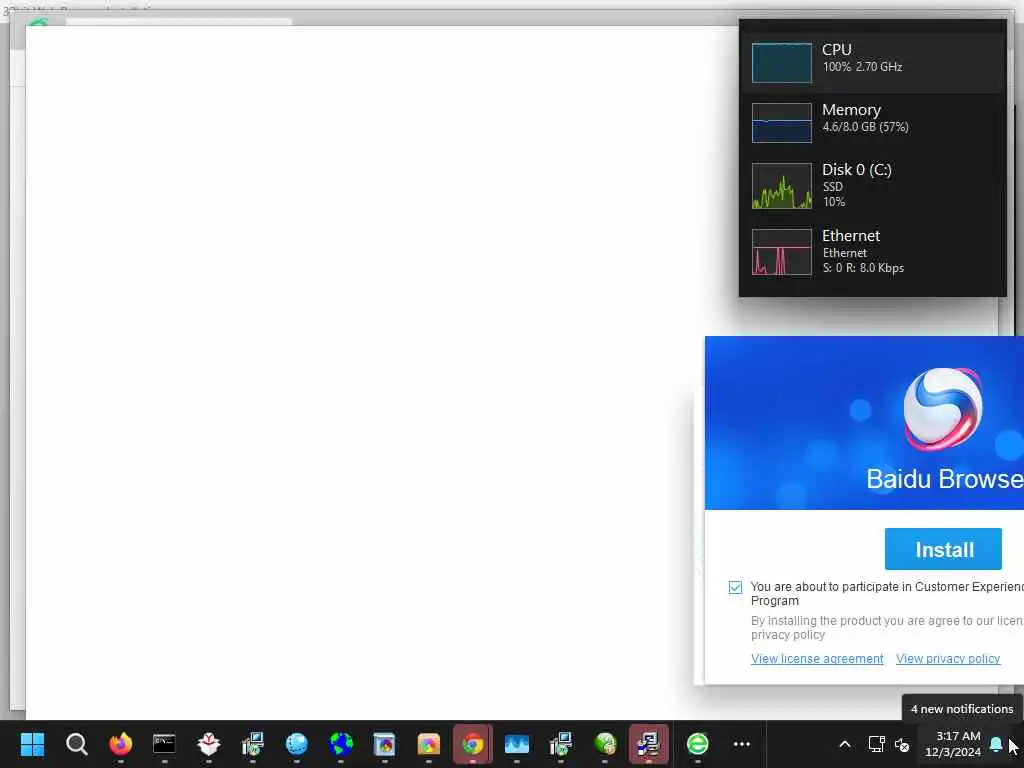Open the clock showing 3:17 AM
Viewport: 1024px width, 768px height.
coord(952,744)
